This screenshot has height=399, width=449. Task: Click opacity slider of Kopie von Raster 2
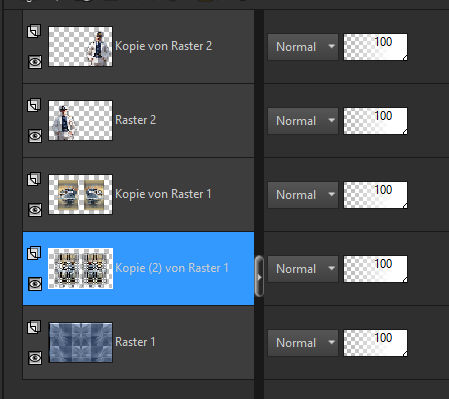pyautogui.click(x=375, y=47)
